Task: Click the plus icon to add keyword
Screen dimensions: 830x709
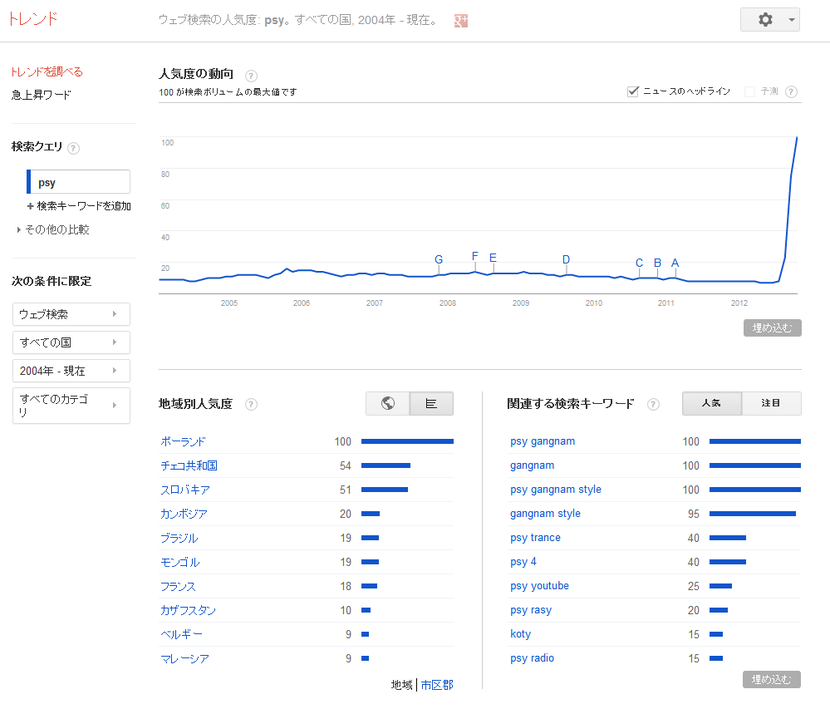Action: pyautogui.click(x=30, y=206)
